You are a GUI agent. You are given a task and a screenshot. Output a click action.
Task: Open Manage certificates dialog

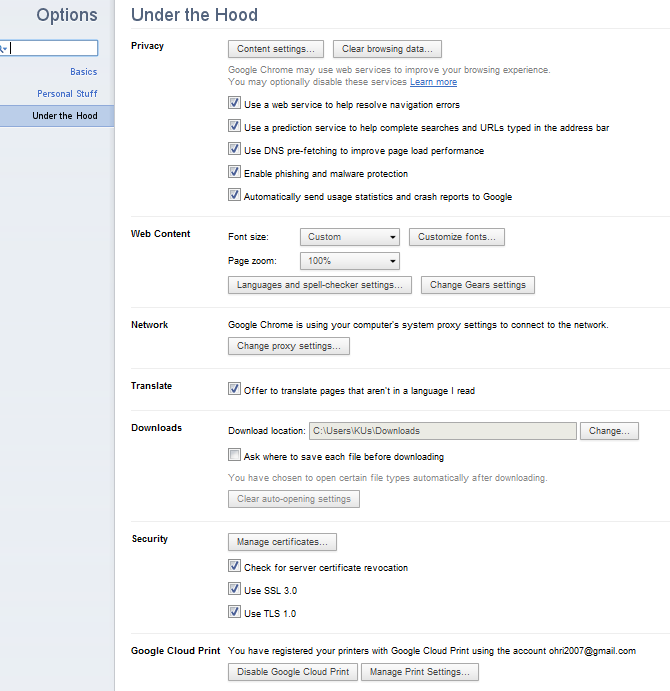click(282, 542)
